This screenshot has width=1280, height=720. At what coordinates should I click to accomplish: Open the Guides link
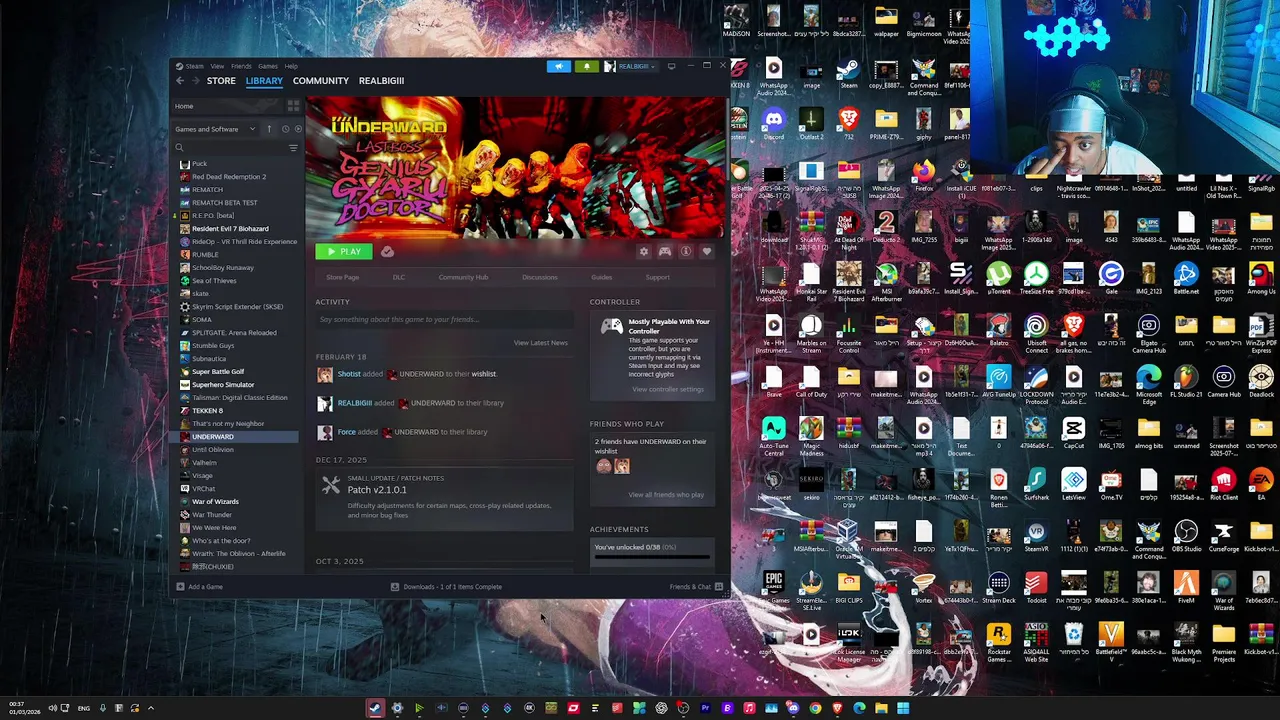pyautogui.click(x=601, y=278)
